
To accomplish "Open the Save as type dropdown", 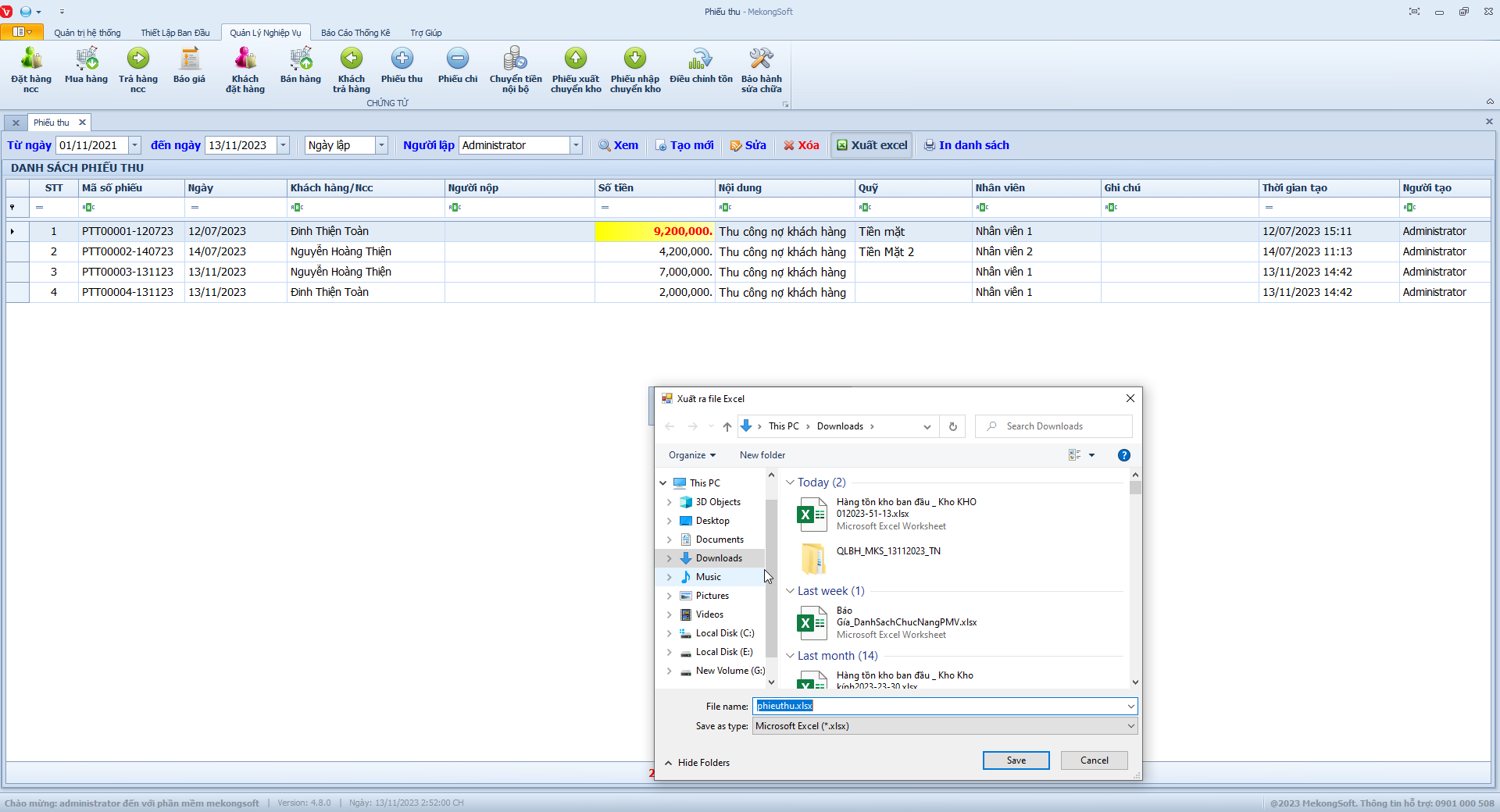I will 1130,726.
